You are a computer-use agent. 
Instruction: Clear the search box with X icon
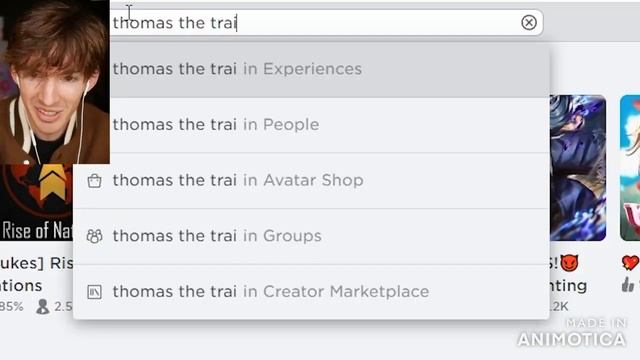[x=529, y=22]
